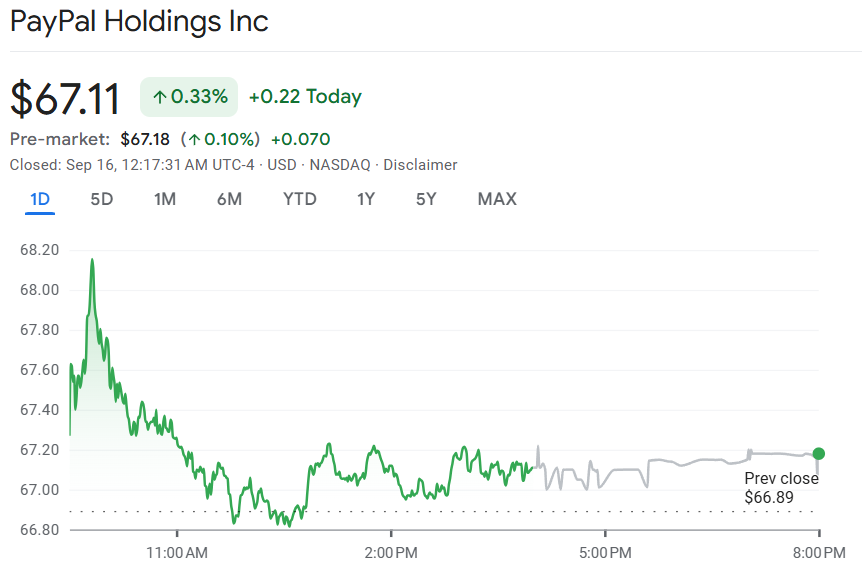Select the 1Y chart range
The image size is (862, 577).
(x=366, y=199)
